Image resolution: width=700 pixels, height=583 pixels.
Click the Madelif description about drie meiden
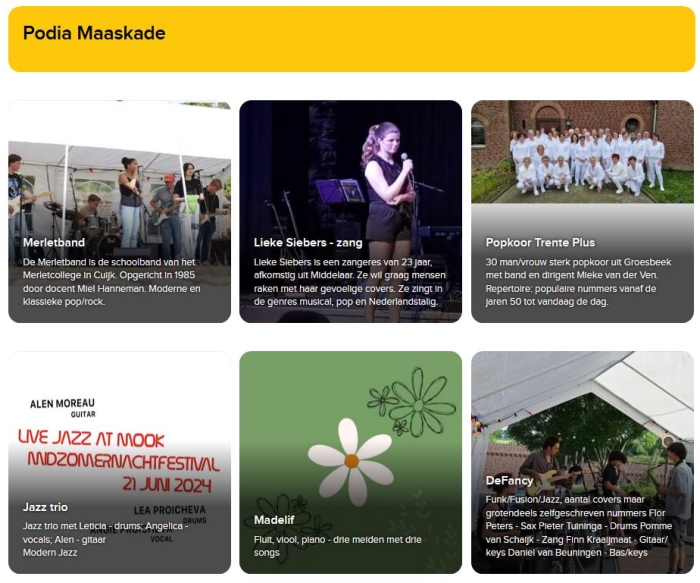(x=338, y=546)
